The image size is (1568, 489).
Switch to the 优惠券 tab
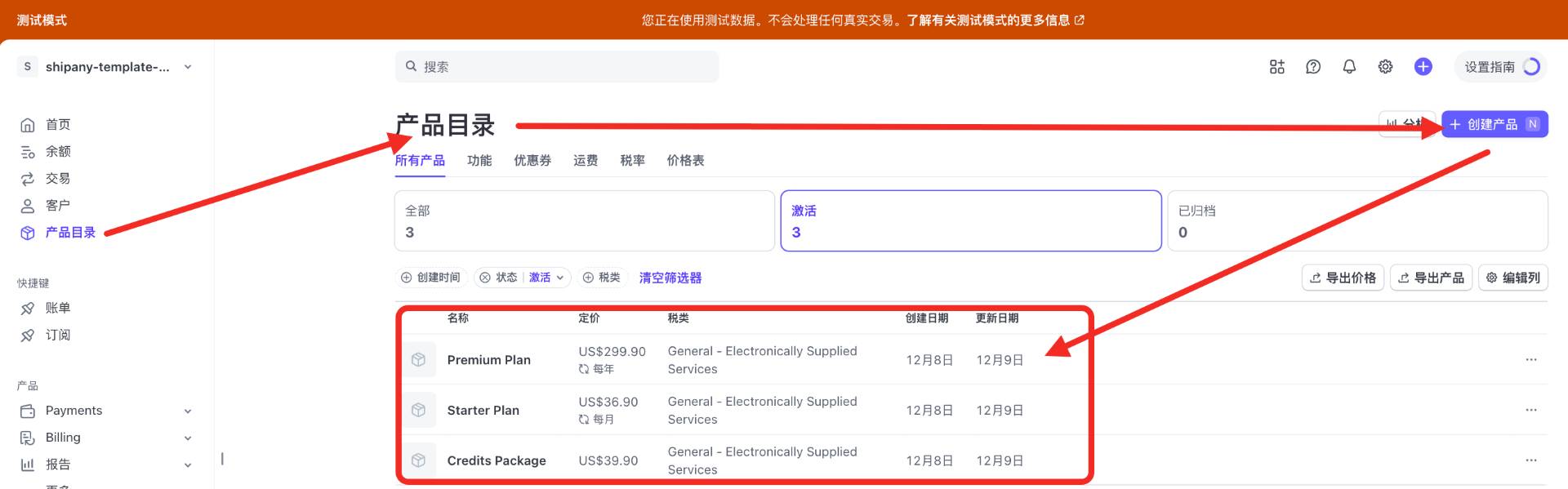[x=532, y=161]
